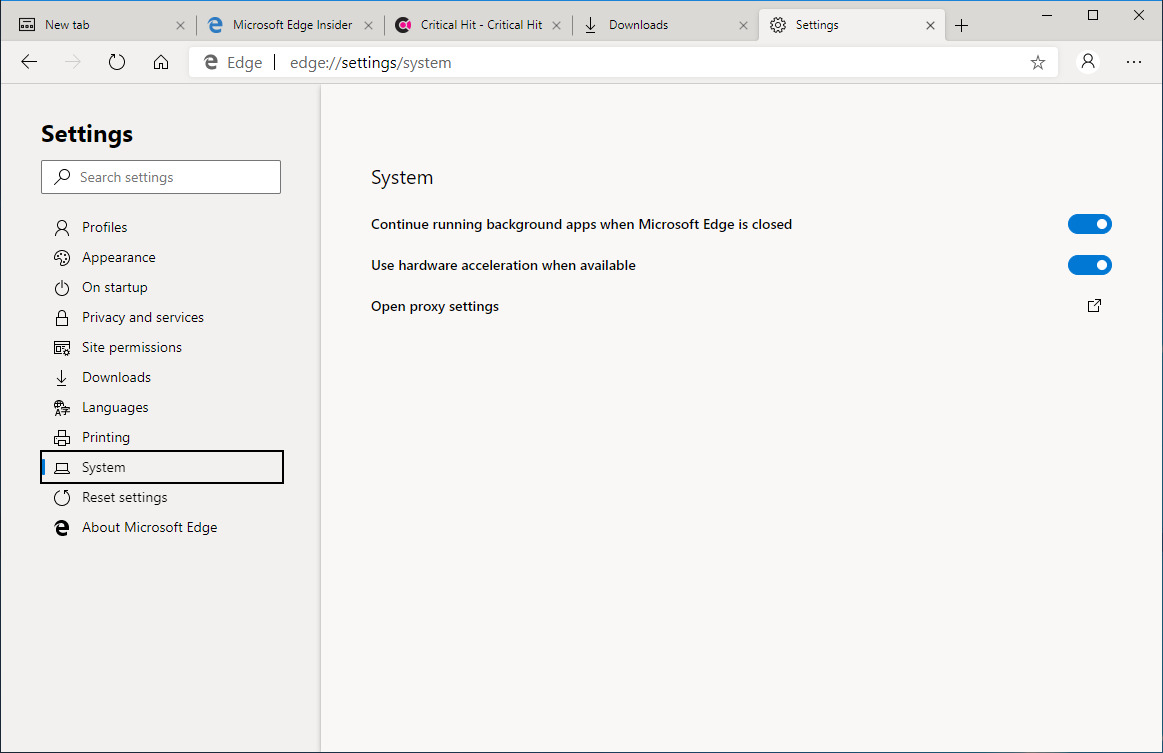The height and width of the screenshot is (753, 1163).
Task: Open the user profile icon
Action: click(1088, 62)
